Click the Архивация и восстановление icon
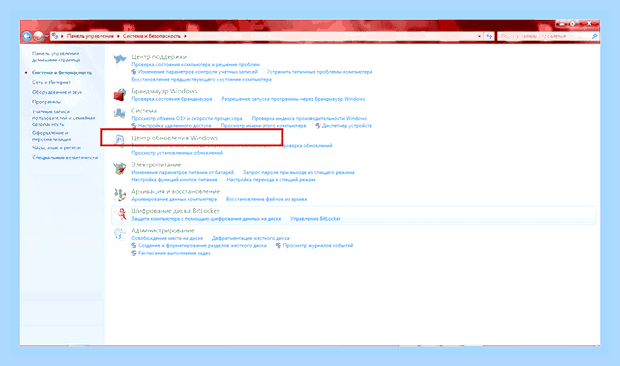620x366 pixels. (119, 194)
